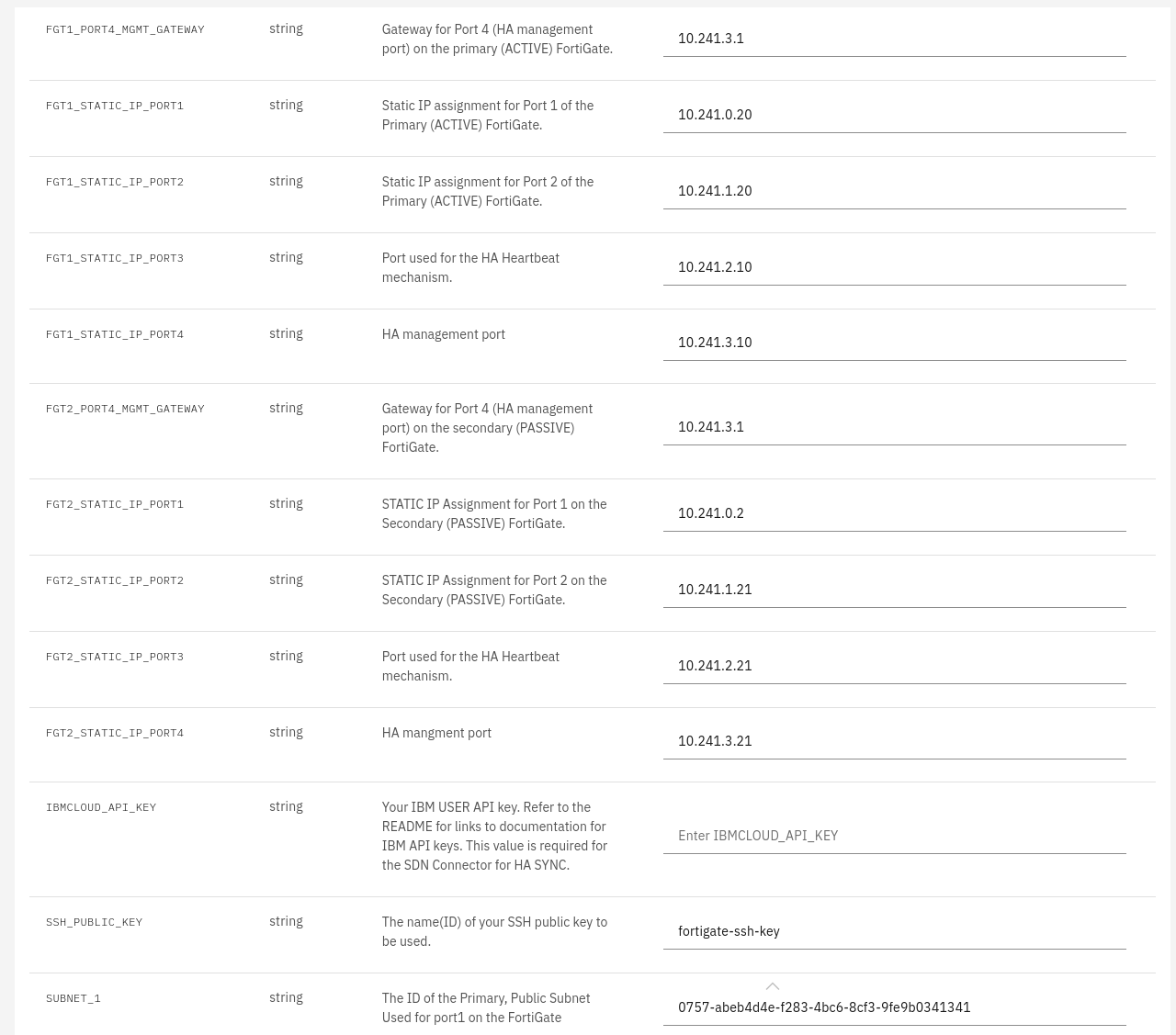Click the SUBNET_1 variable name label
The image size is (1176, 1035).
click(73, 998)
